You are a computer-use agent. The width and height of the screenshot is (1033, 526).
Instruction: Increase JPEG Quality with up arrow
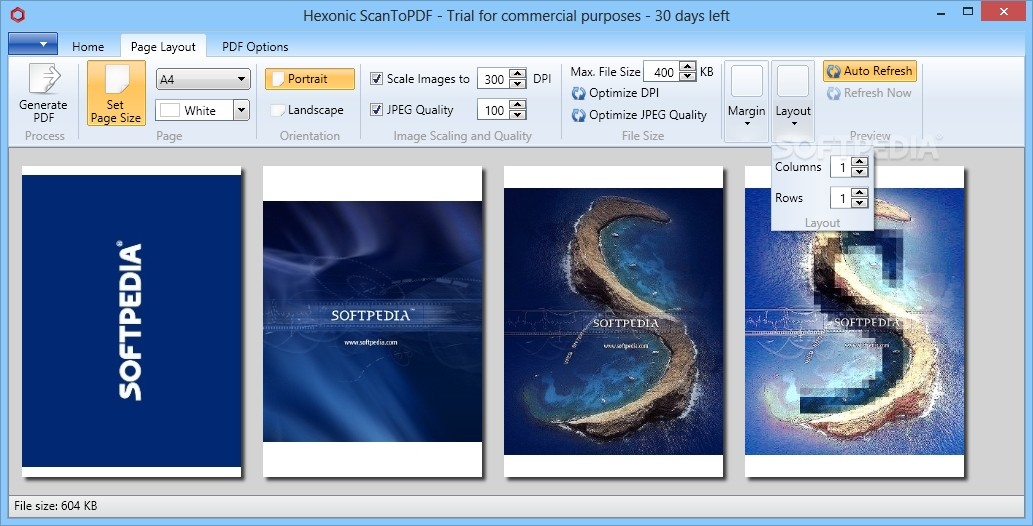click(x=518, y=105)
